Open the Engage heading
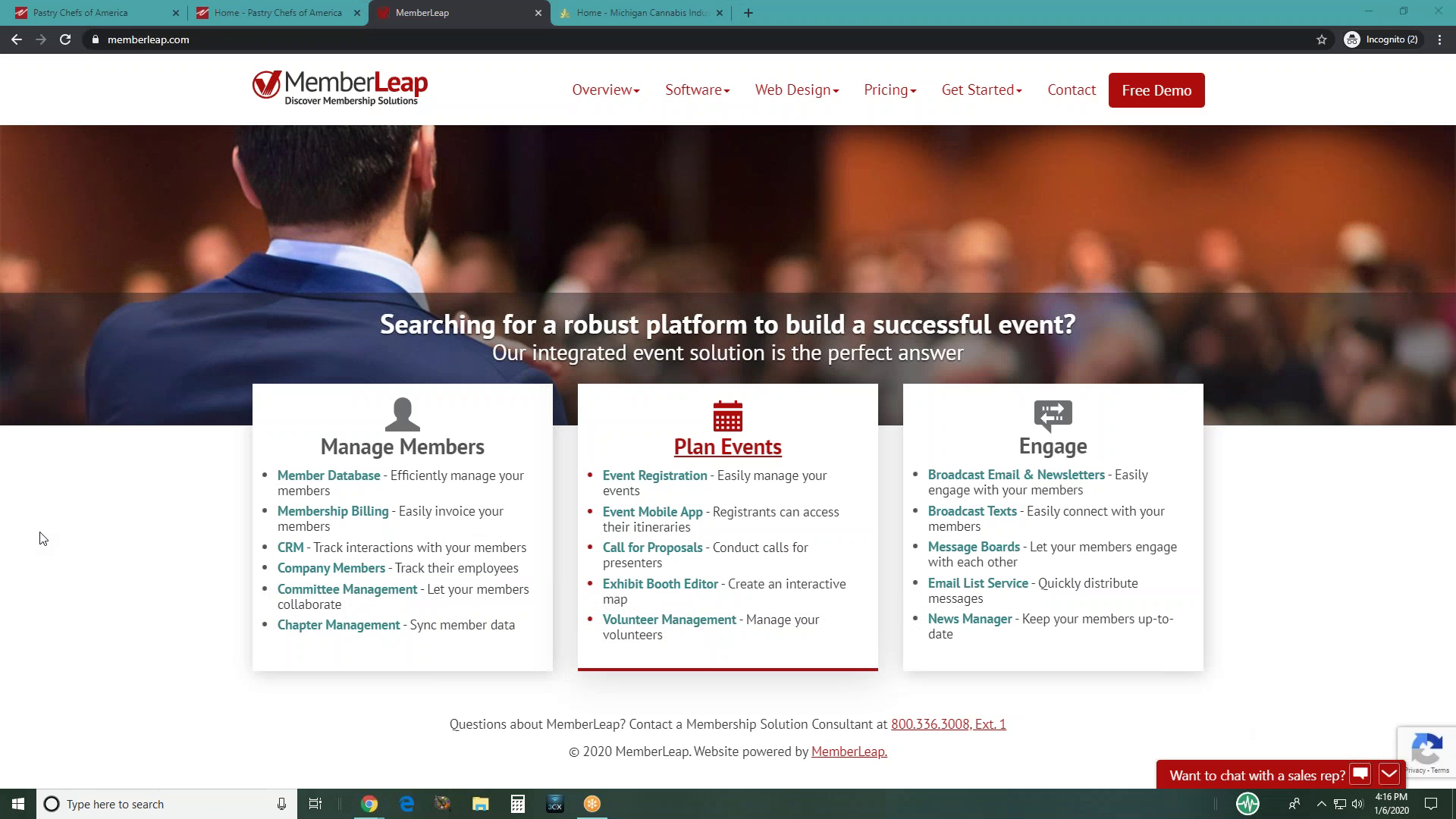1456x819 pixels. 1053,446
